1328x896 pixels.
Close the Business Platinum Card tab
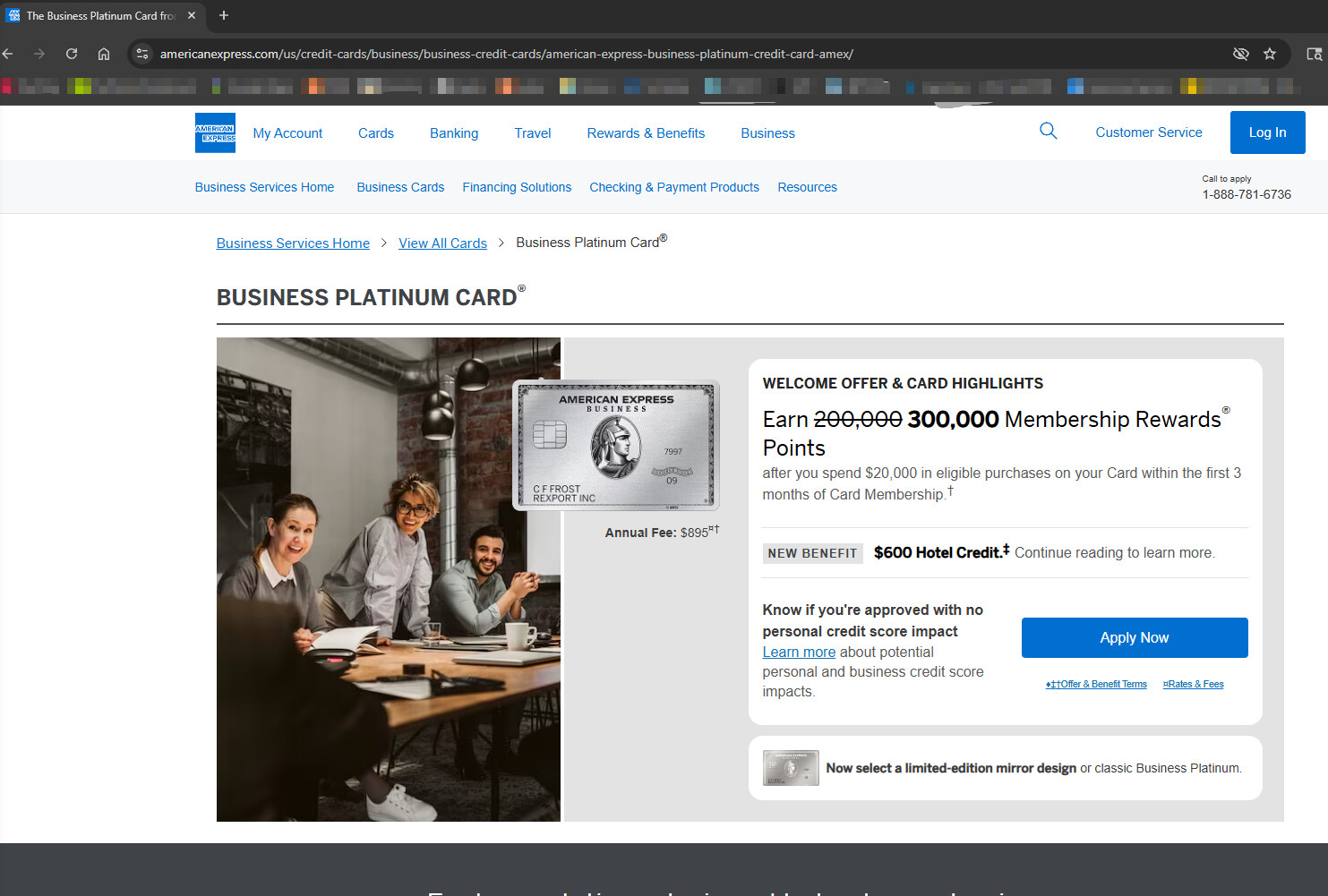(192, 15)
